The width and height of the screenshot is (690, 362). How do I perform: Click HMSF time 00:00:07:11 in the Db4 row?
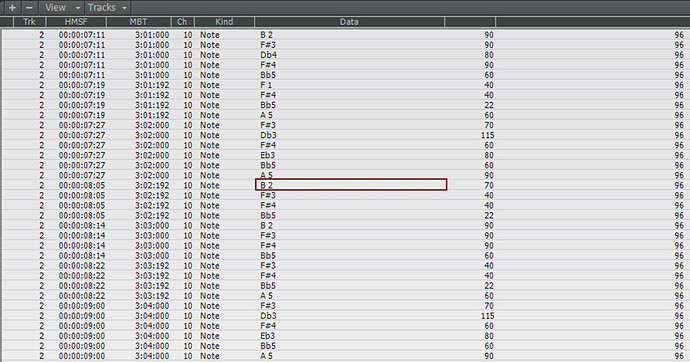tap(82, 55)
